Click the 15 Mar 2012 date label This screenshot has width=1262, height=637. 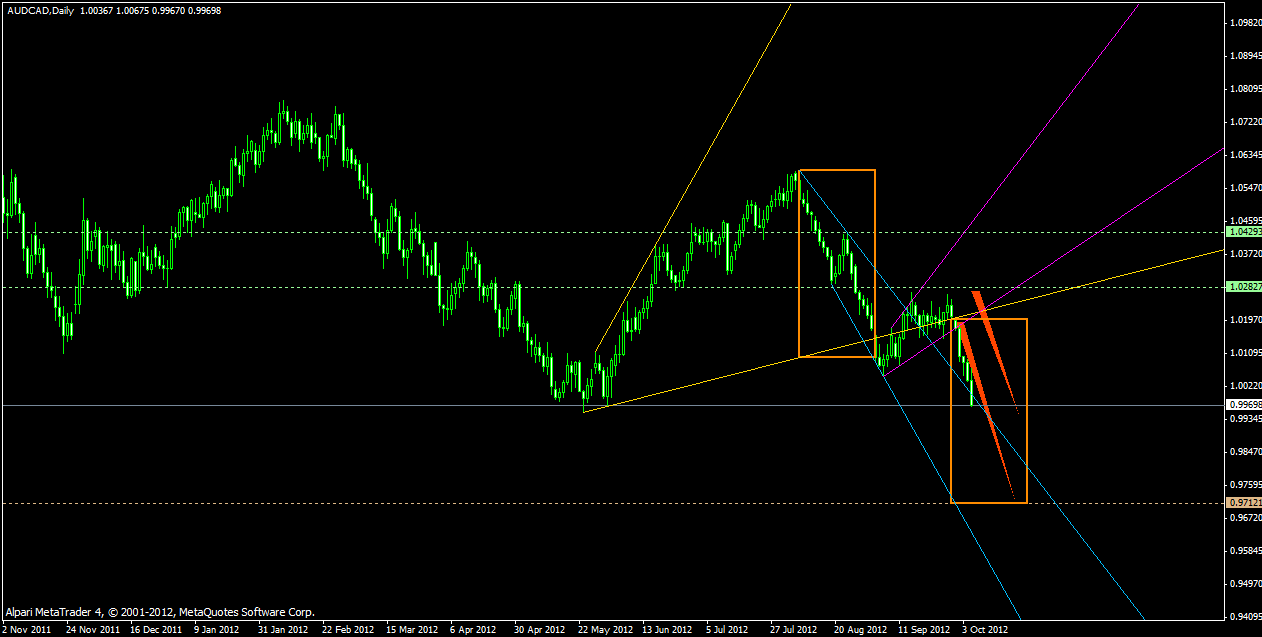point(412,630)
